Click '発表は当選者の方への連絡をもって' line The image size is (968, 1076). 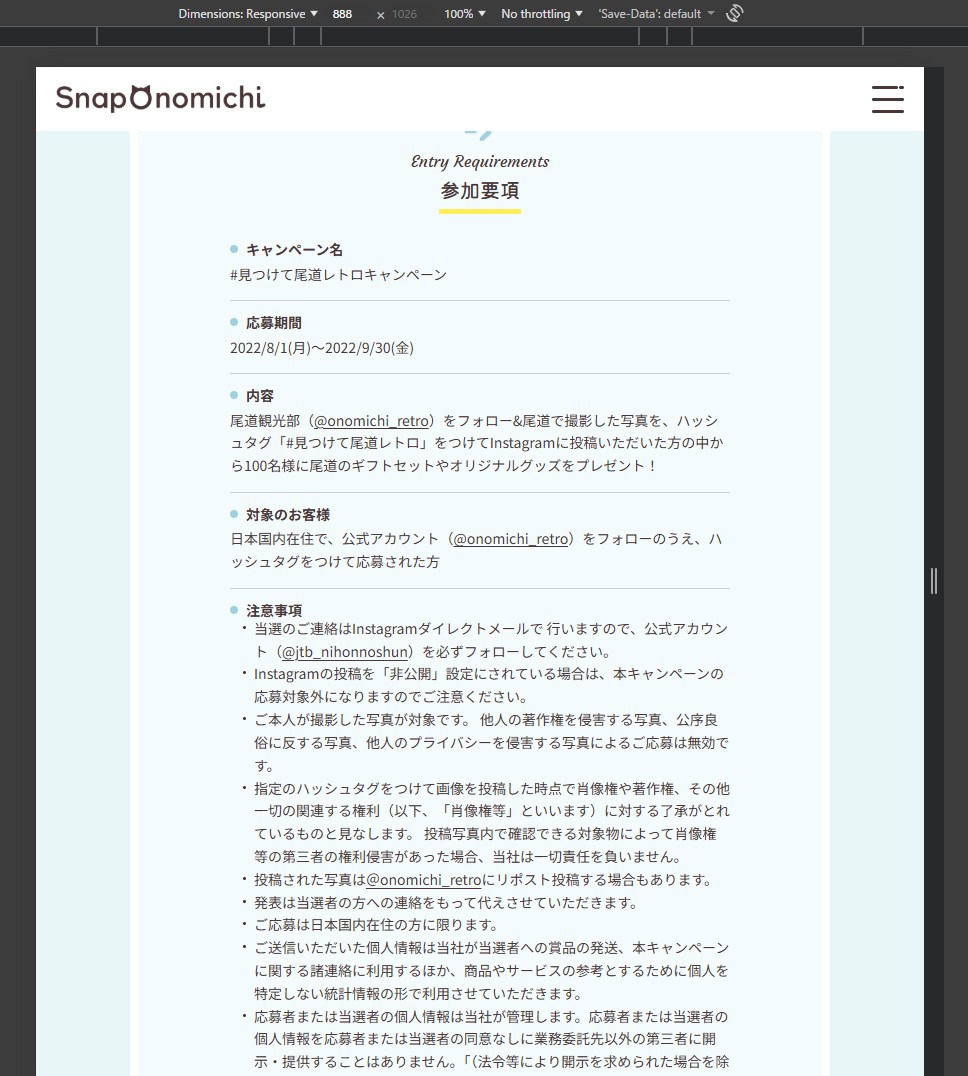click(x=446, y=902)
